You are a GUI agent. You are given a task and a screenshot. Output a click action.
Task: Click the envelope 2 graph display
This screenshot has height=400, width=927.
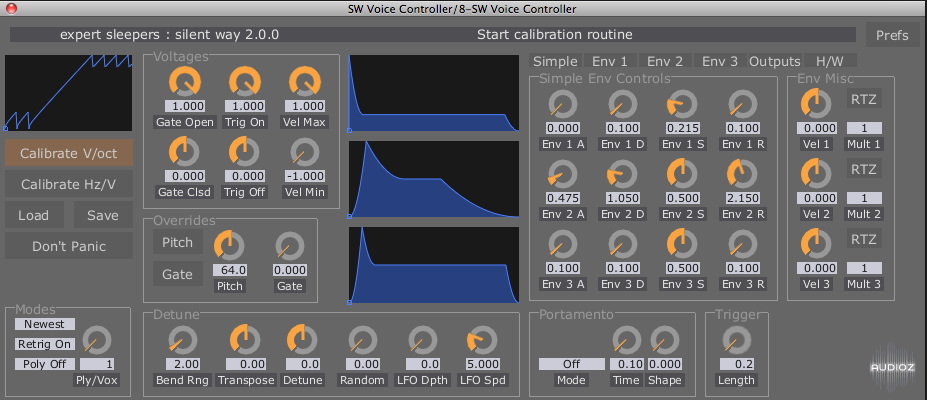pyautogui.click(x=433, y=180)
